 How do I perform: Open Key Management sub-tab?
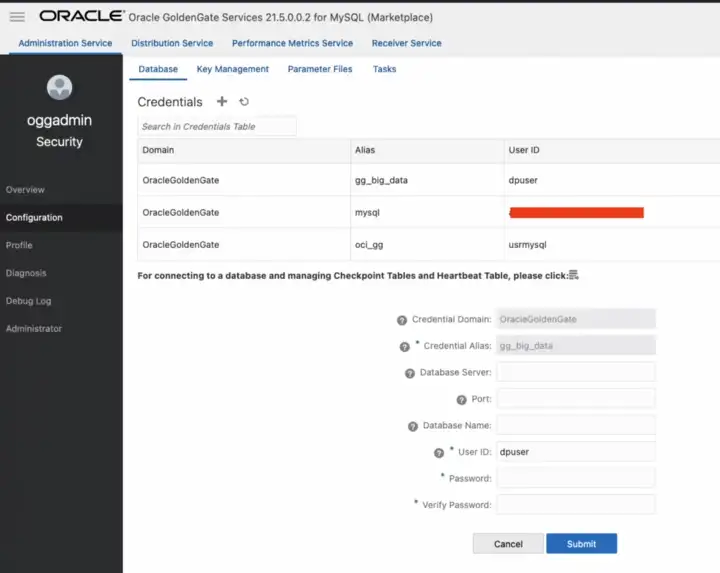coord(233,69)
